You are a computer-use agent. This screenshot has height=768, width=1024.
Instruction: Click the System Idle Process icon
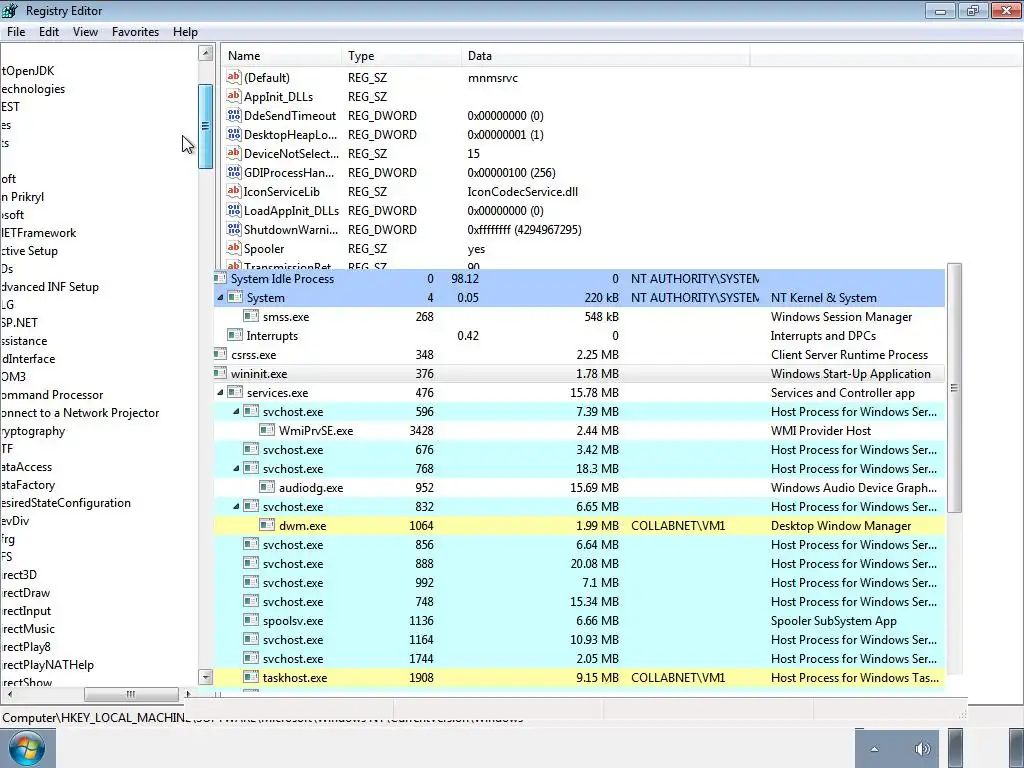pyautogui.click(x=220, y=278)
